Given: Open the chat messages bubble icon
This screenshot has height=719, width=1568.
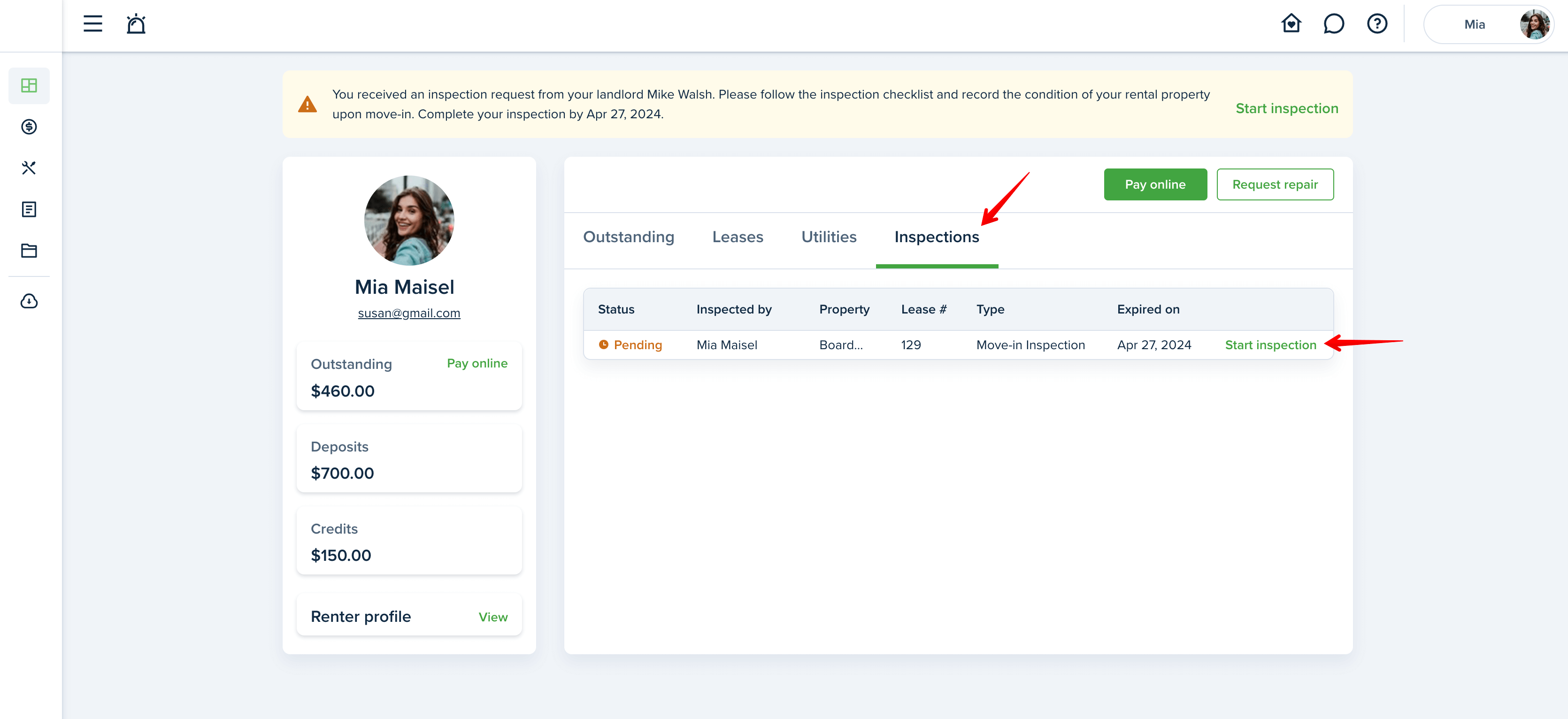Looking at the screenshot, I should point(1334,24).
